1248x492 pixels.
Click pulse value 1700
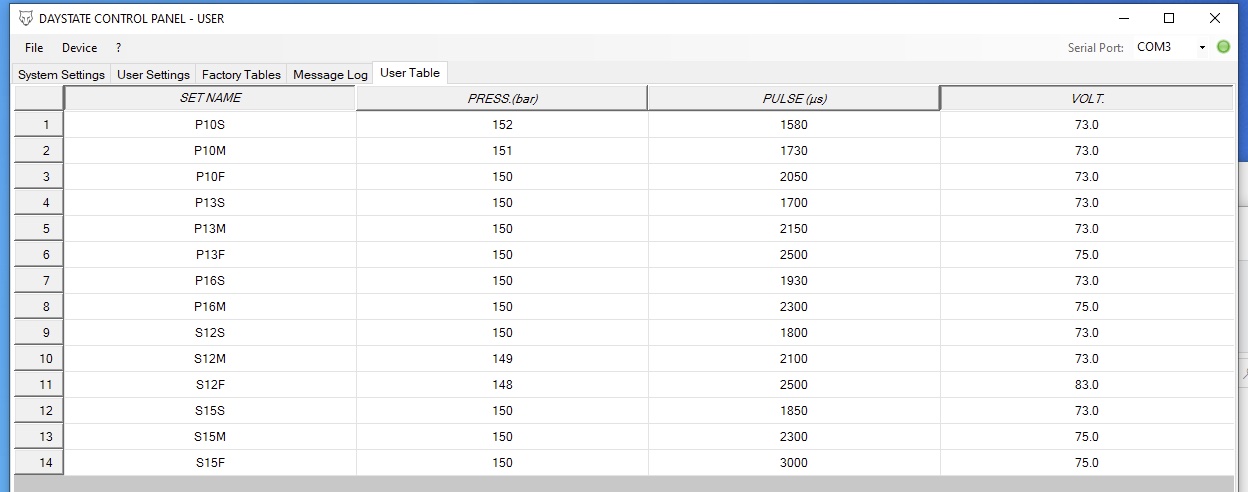tap(794, 203)
